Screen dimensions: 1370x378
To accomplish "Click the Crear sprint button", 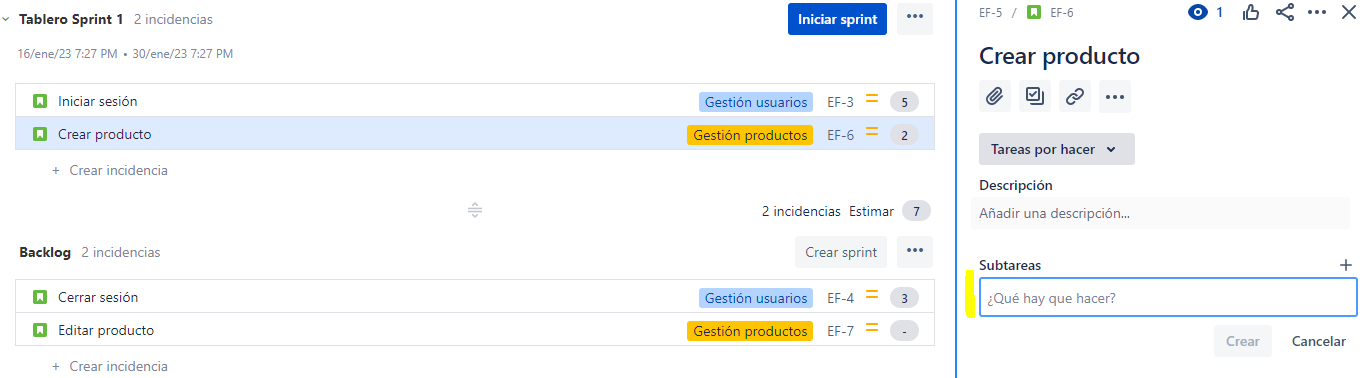I will 841,252.
